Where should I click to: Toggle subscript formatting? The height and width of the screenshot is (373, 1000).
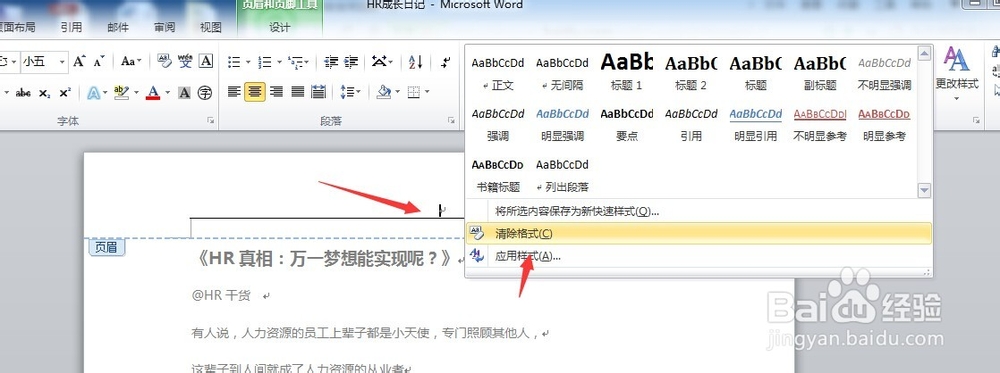point(44,93)
